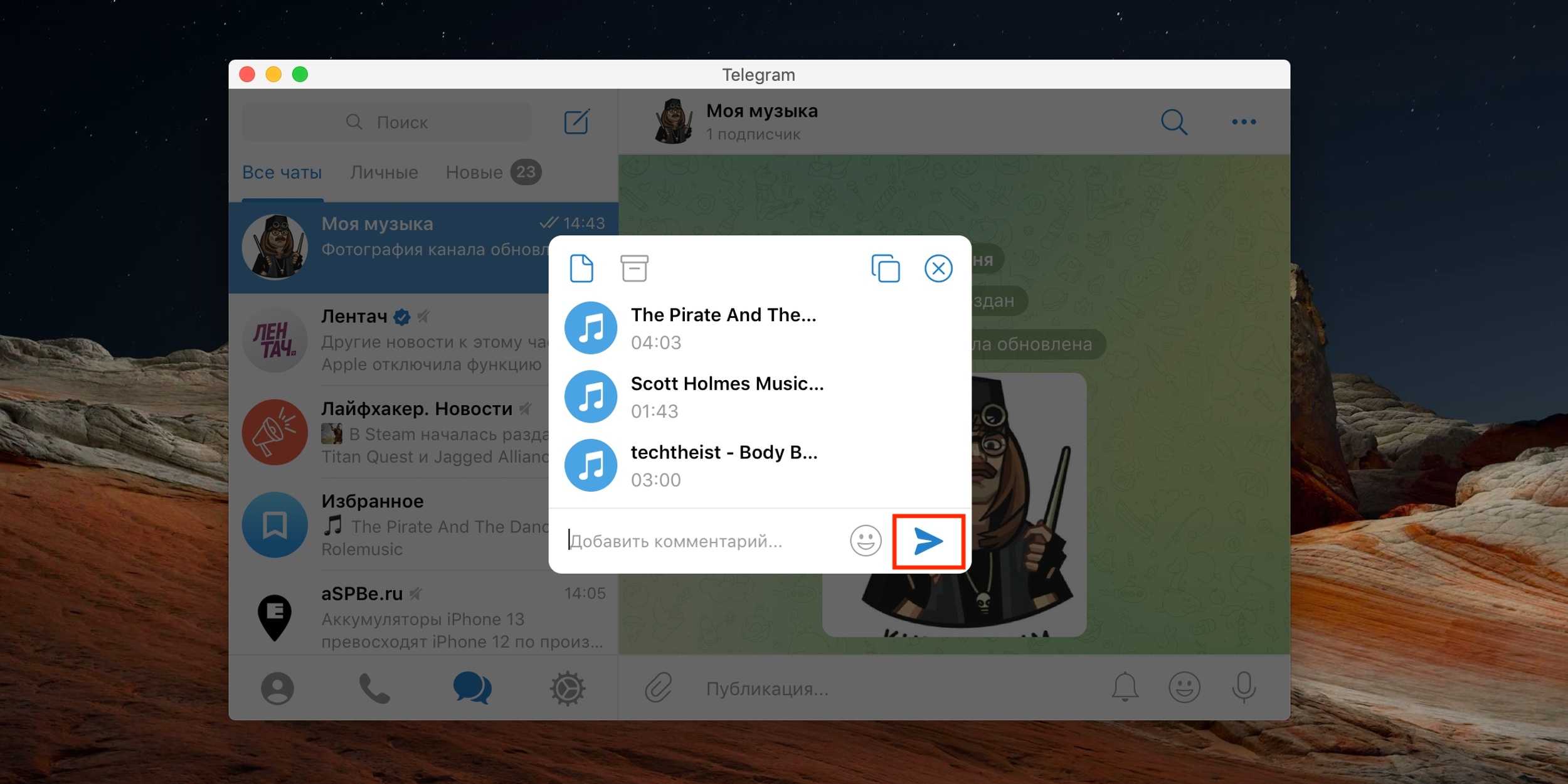
Task: Click the 23 unread badge
Action: (x=526, y=172)
